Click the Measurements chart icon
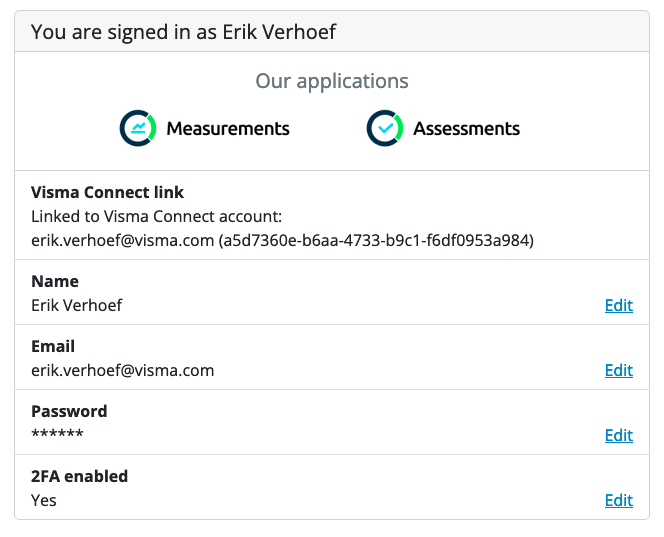 [138, 128]
